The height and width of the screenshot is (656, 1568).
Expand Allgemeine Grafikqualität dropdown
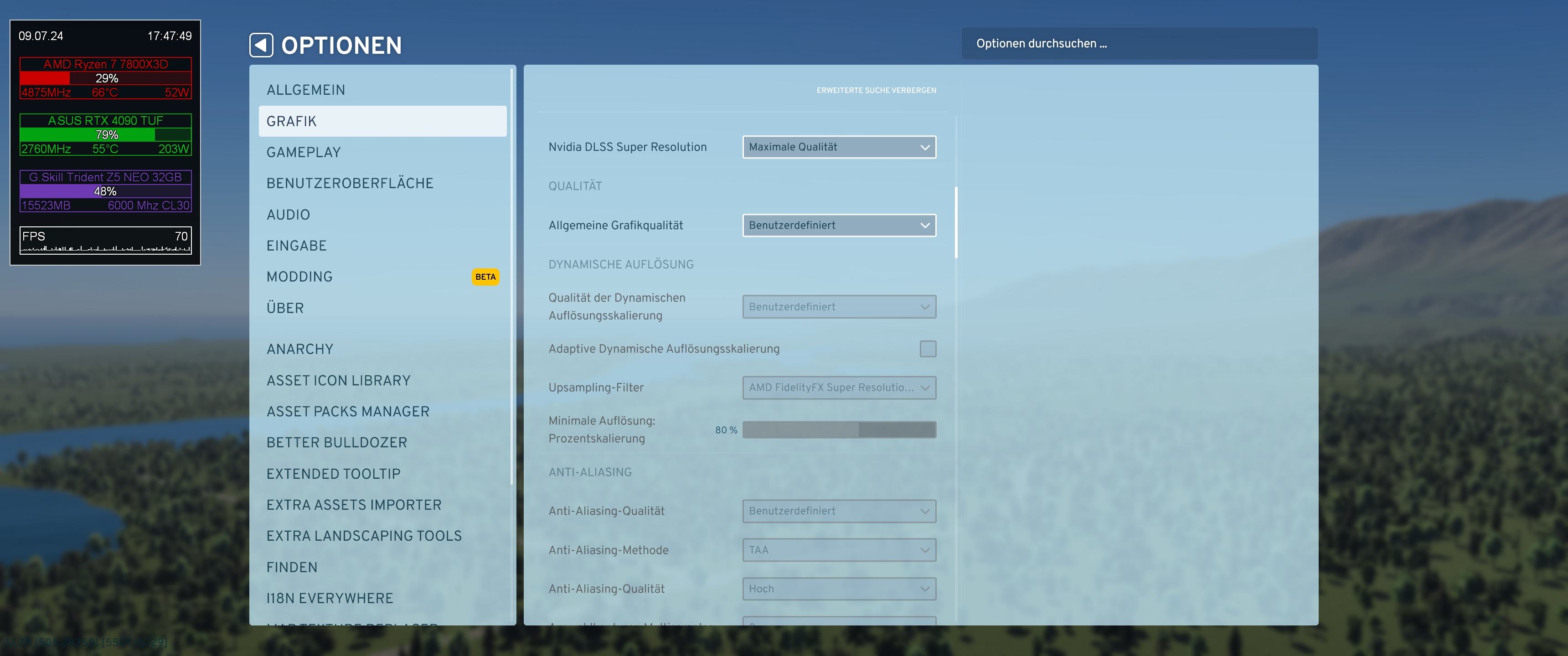[x=839, y=225]
